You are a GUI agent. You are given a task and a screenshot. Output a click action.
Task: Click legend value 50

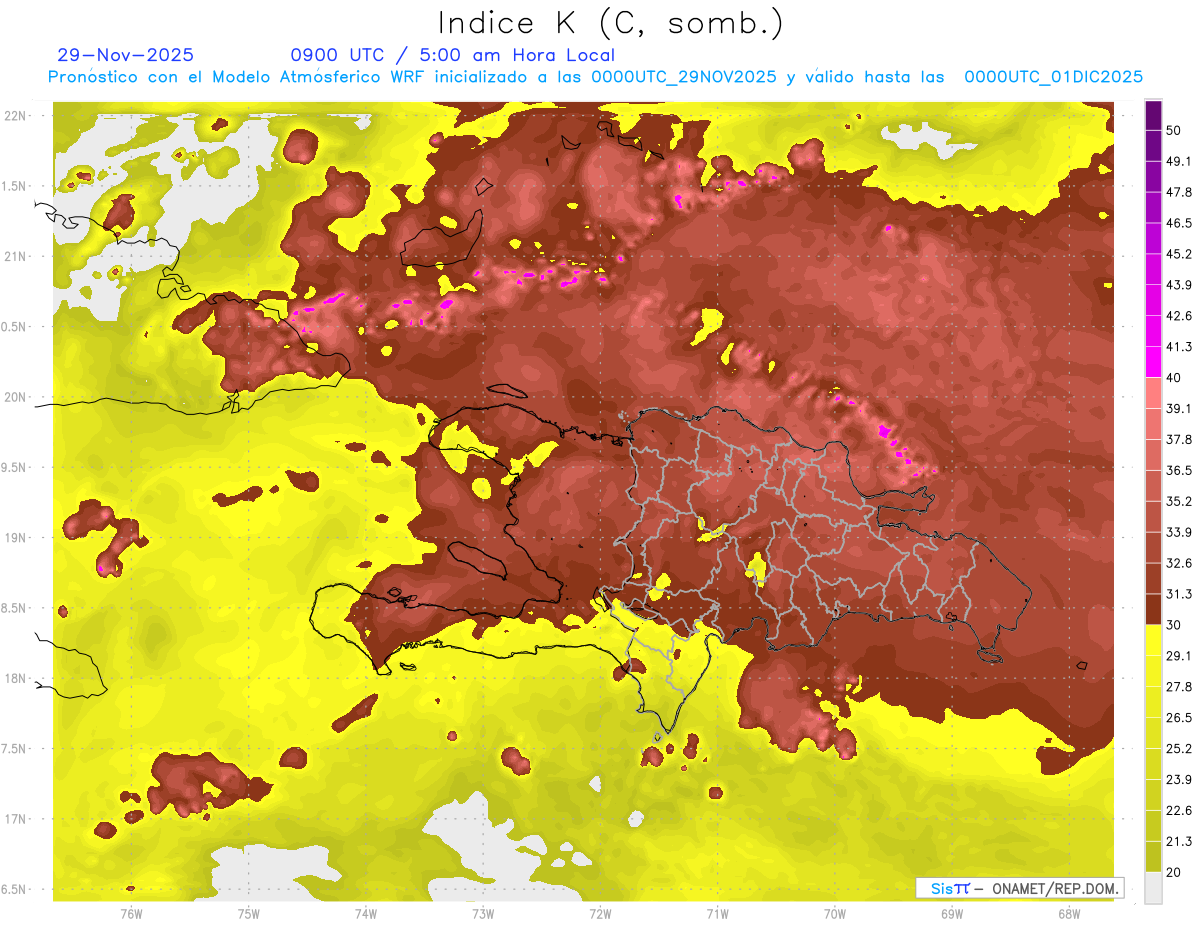(1174, 130)
